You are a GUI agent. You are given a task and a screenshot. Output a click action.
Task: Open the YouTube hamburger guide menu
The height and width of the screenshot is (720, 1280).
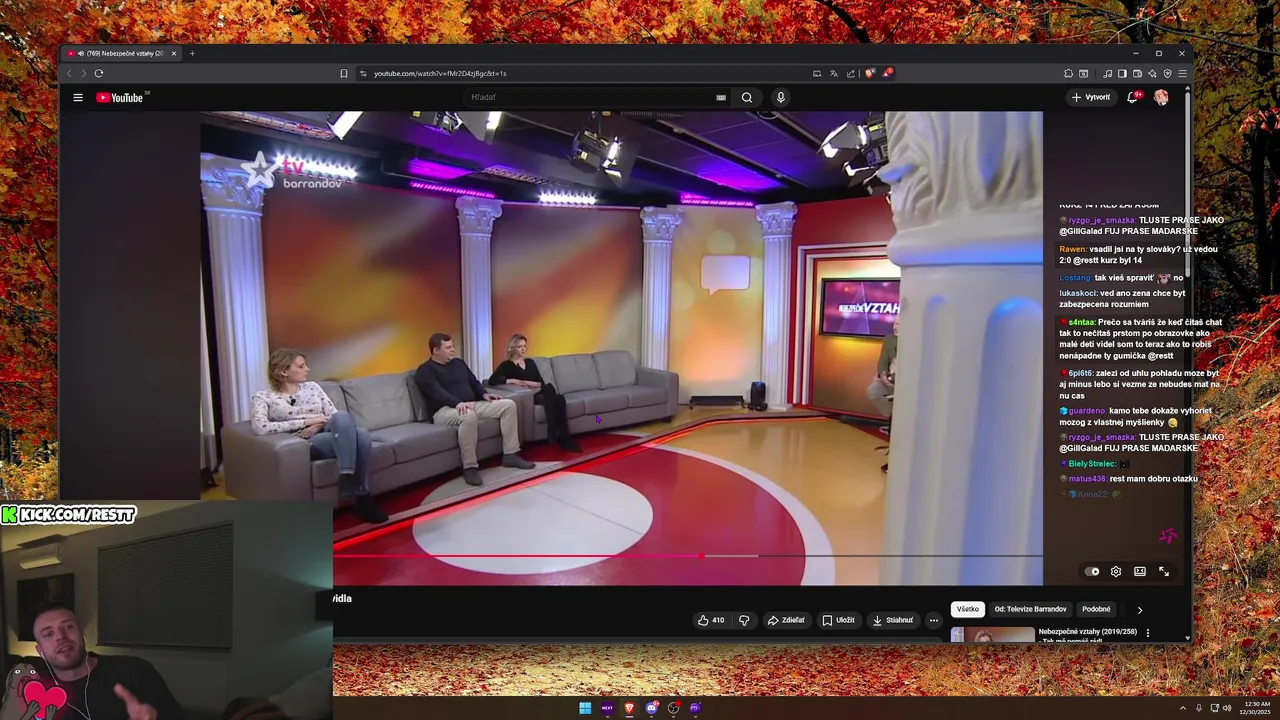point(77,97)
